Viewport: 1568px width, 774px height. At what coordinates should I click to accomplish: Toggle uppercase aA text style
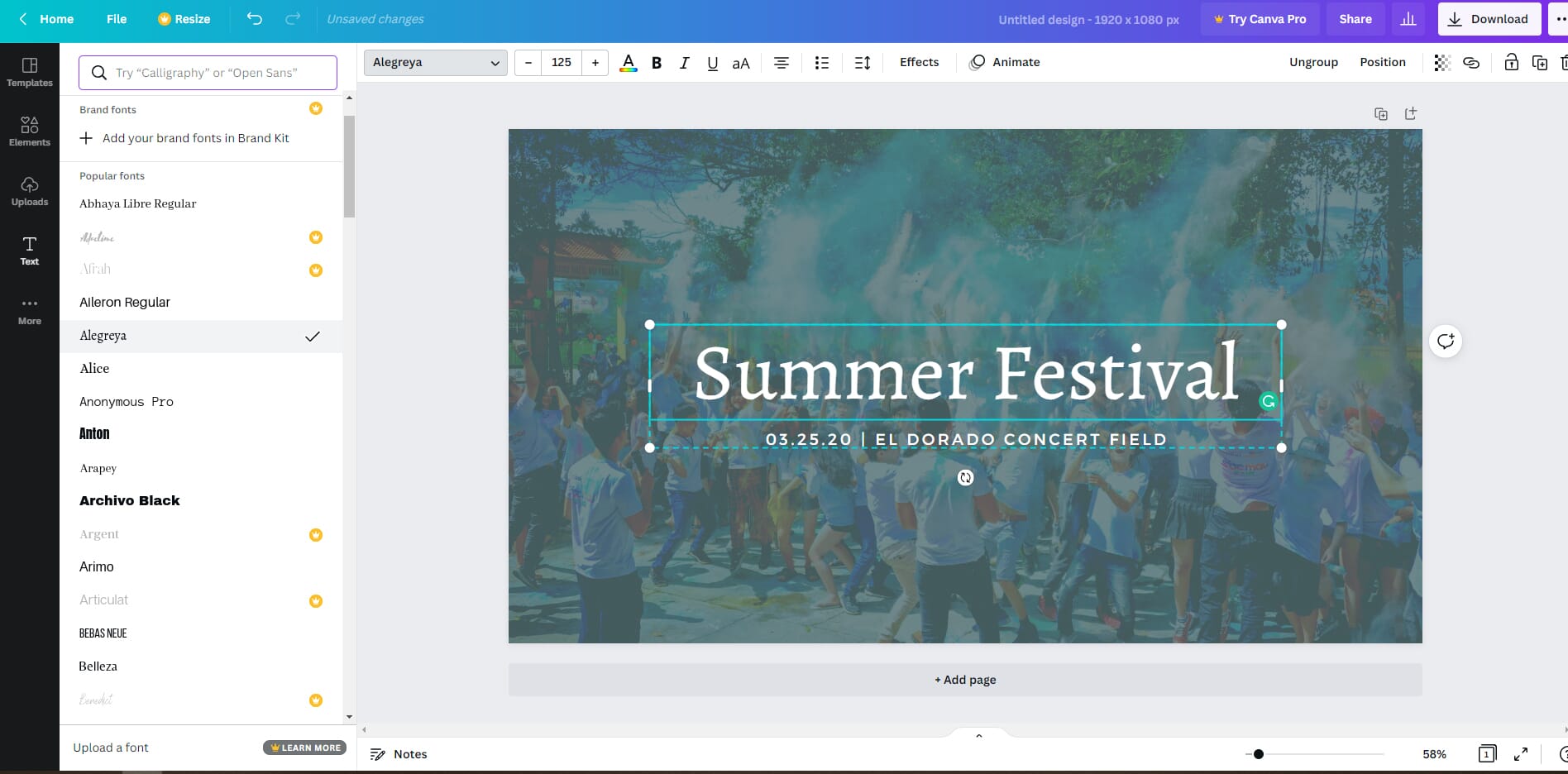click(x=741, y=63)
